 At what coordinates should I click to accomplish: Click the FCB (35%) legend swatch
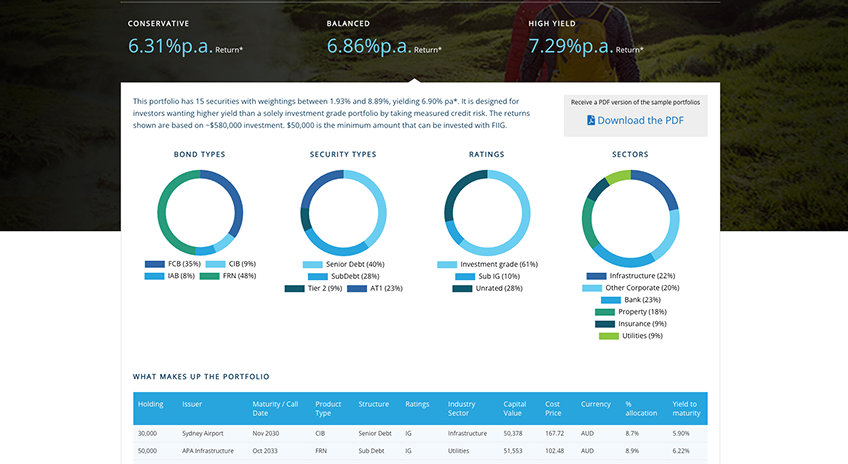pos(155,264)
